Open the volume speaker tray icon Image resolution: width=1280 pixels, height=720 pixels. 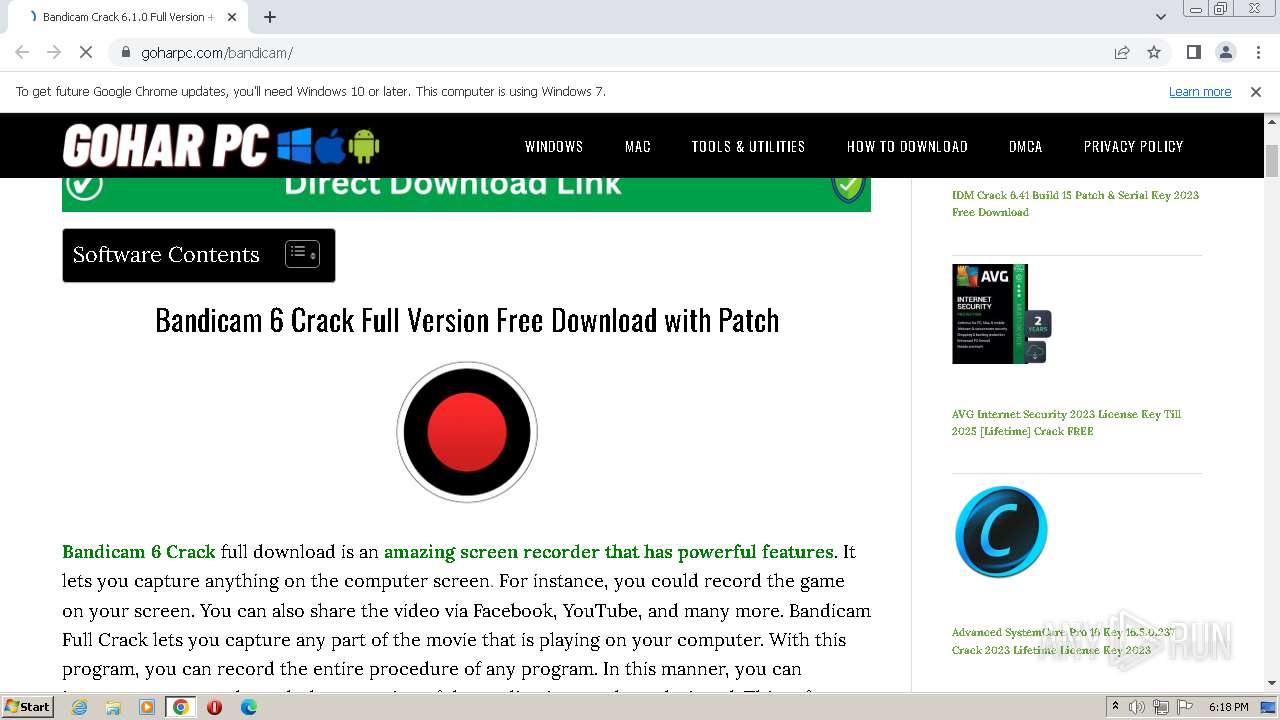1137,707
